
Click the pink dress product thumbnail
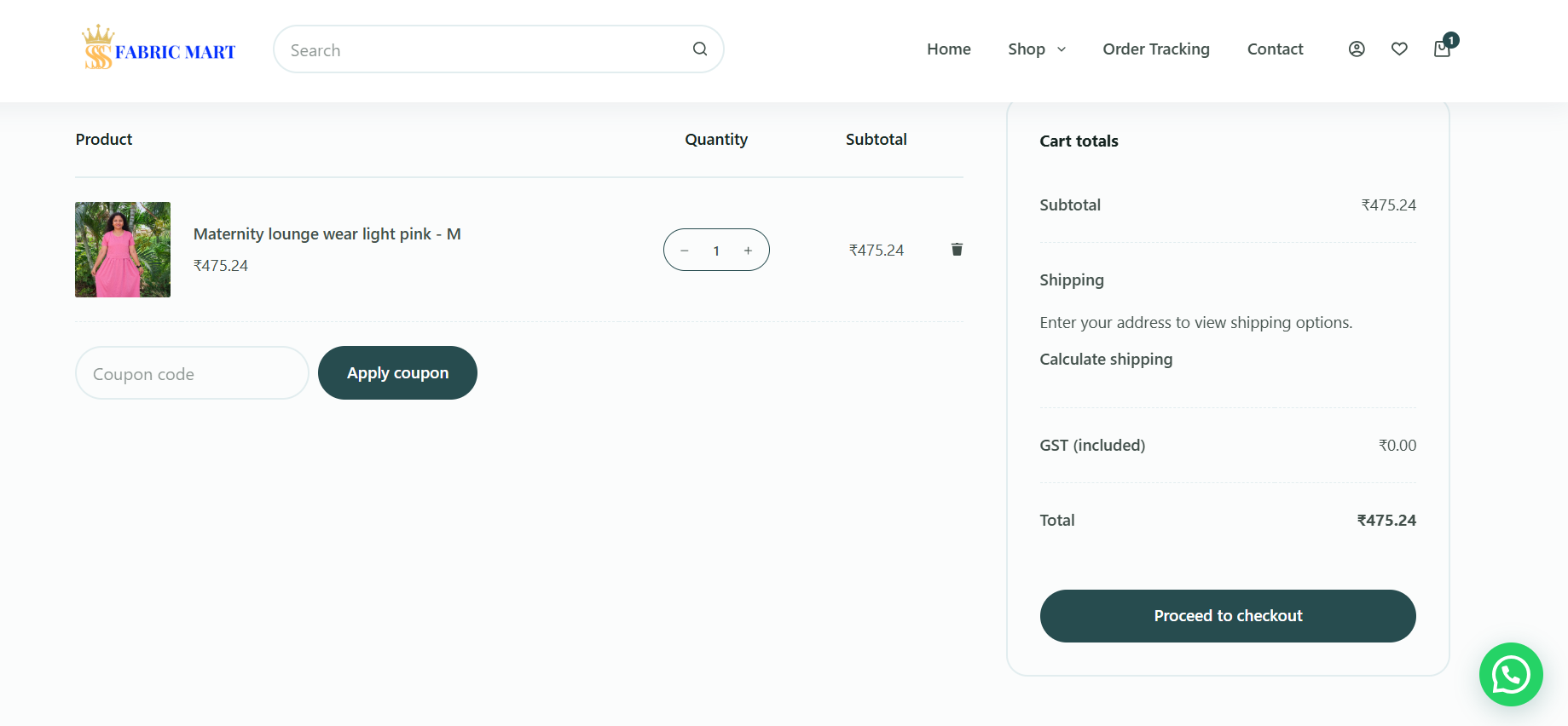click(123, 250)
